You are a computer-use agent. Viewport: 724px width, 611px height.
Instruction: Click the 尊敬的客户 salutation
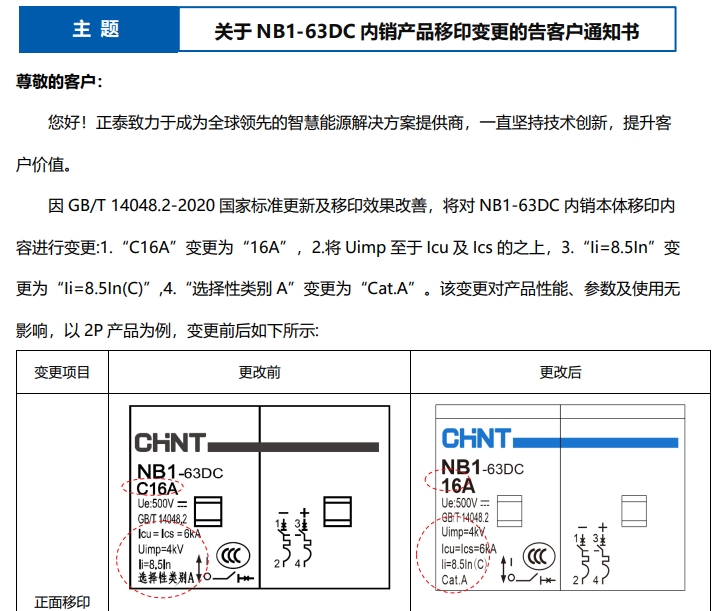pos(59,81)
